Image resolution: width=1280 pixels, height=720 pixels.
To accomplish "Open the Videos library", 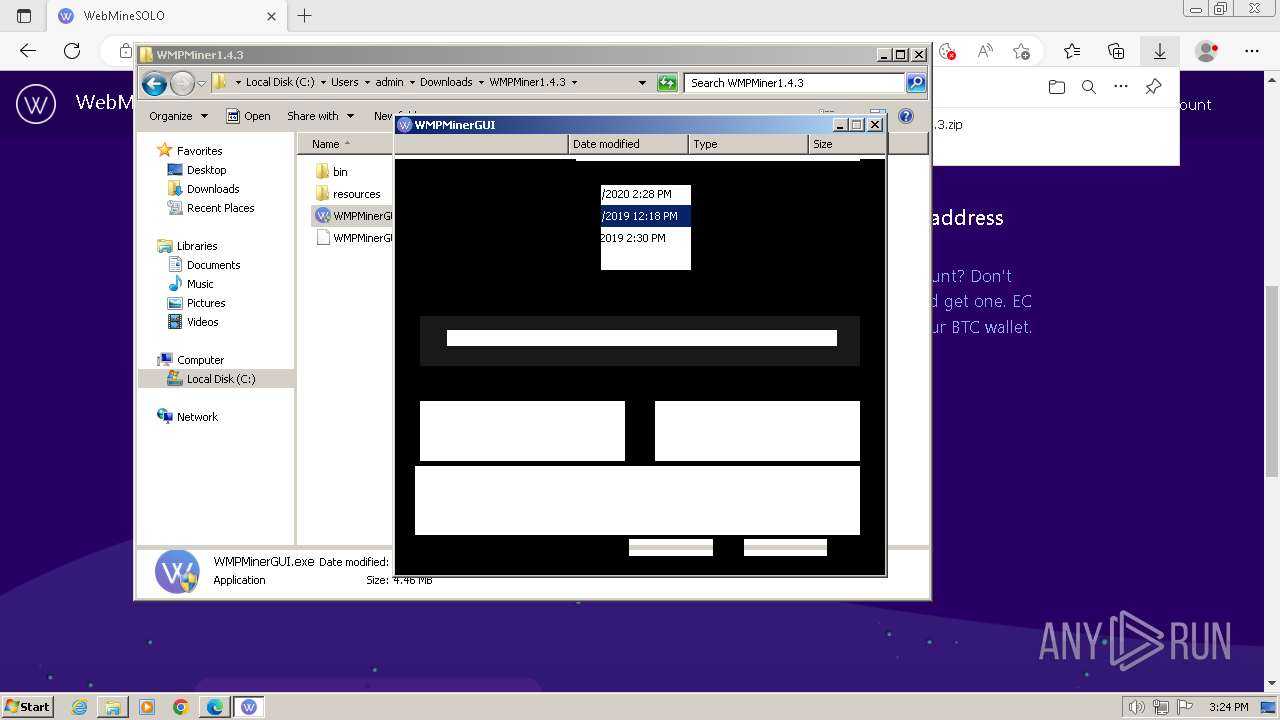I will [202, 322].
